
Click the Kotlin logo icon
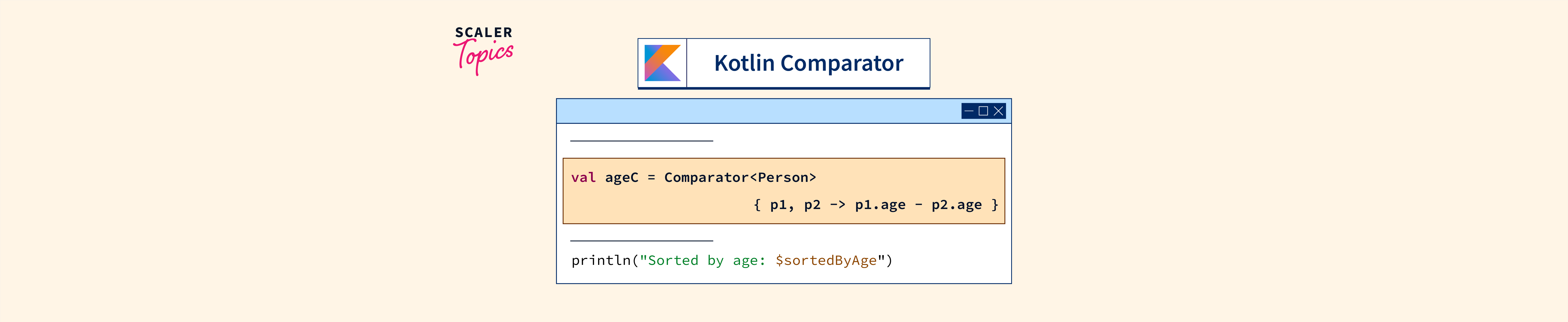[662, 63]
